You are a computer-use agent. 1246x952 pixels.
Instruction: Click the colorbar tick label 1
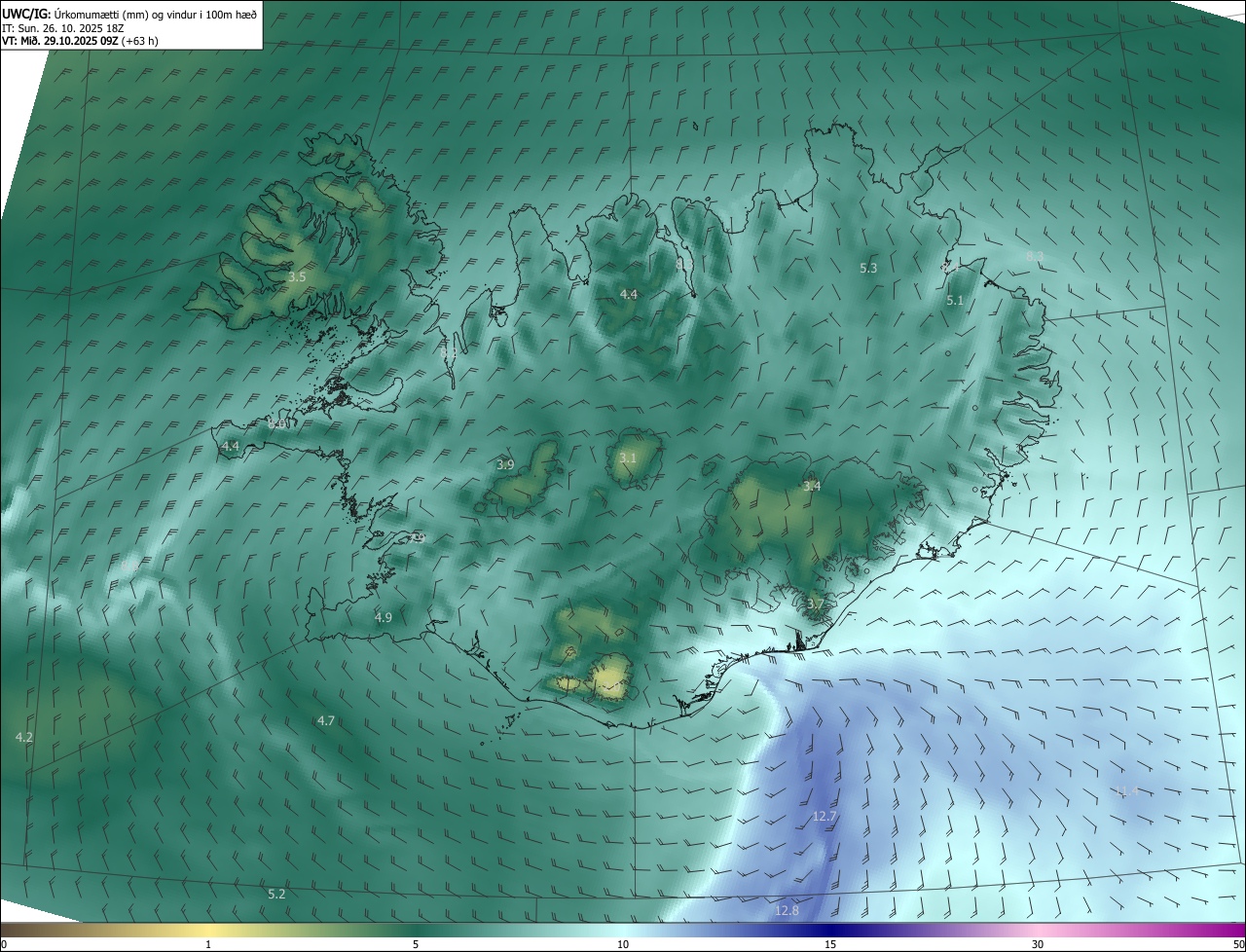tap(208, 944)
